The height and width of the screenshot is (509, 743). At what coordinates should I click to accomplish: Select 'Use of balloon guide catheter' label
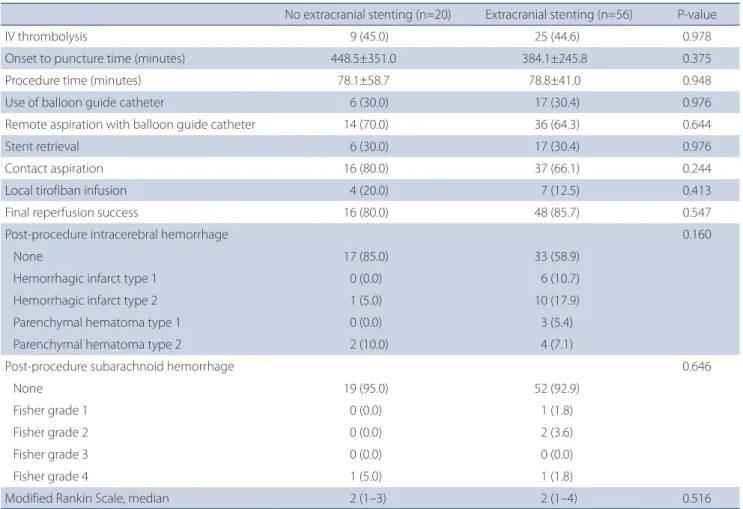[x=84, y=102]
